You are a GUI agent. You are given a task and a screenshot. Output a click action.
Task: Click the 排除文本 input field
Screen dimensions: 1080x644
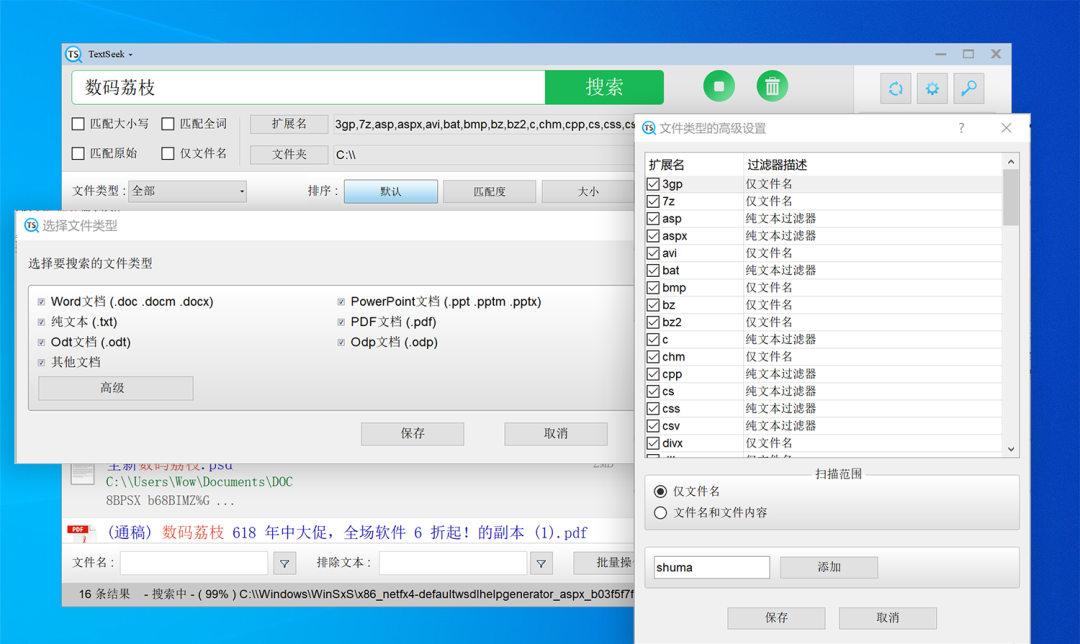click(x=453, y=563)
